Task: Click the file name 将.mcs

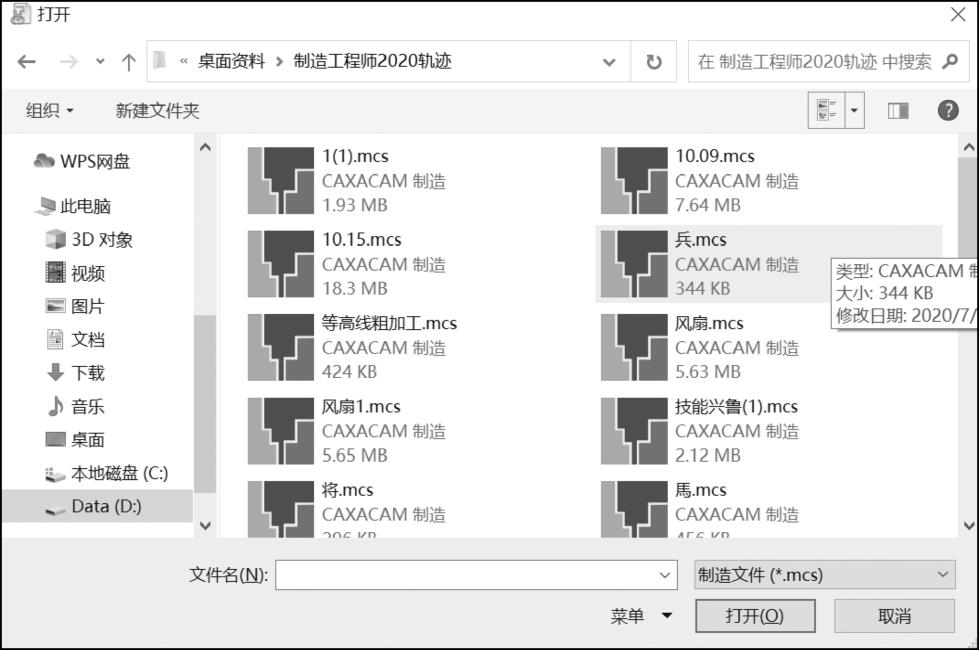Action: 348,490
